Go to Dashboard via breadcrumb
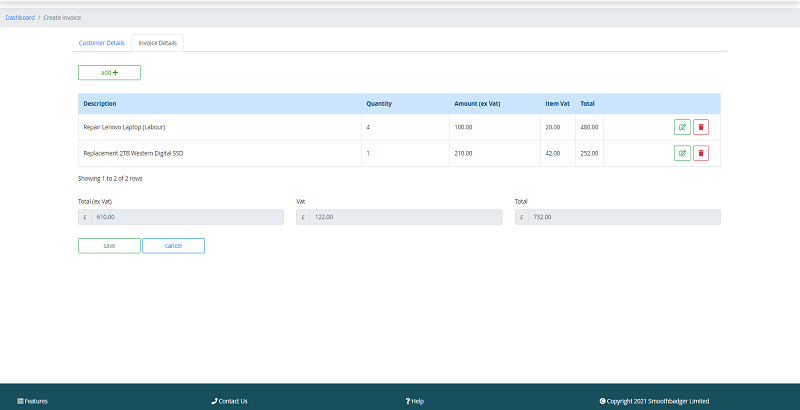 click(x=20, y=17)
